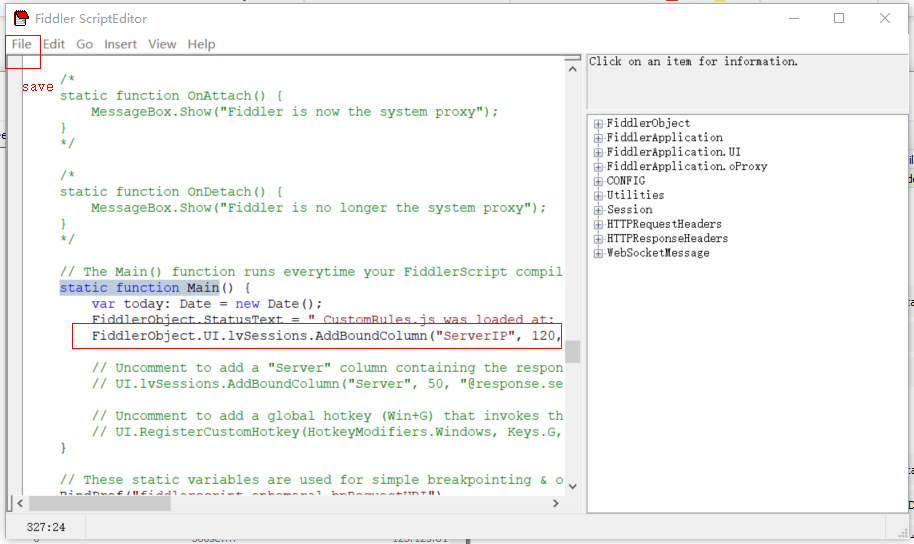Click the 'static function Main()' line

coord(155,287)
